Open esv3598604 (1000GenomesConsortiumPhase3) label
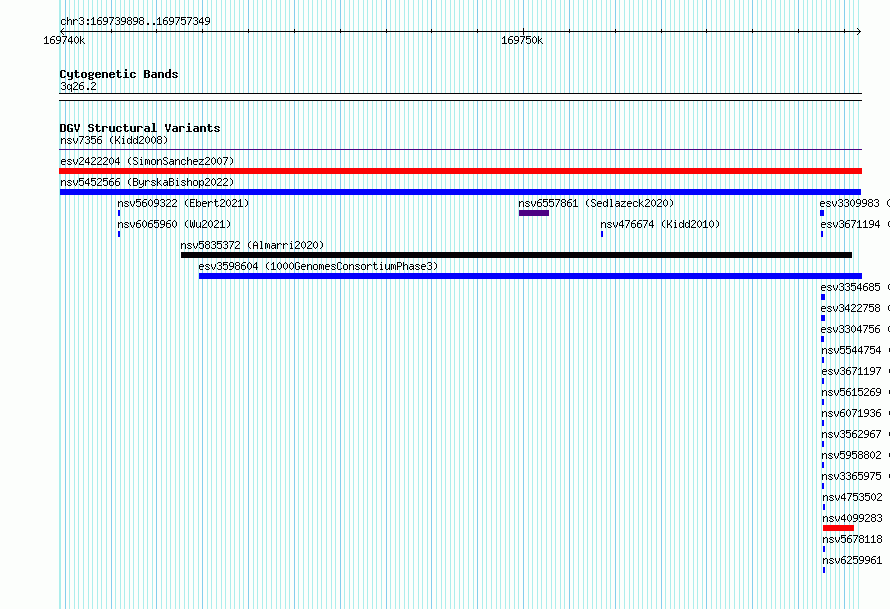890x609 pixels. pyautogui.click(x=318, y=266)
